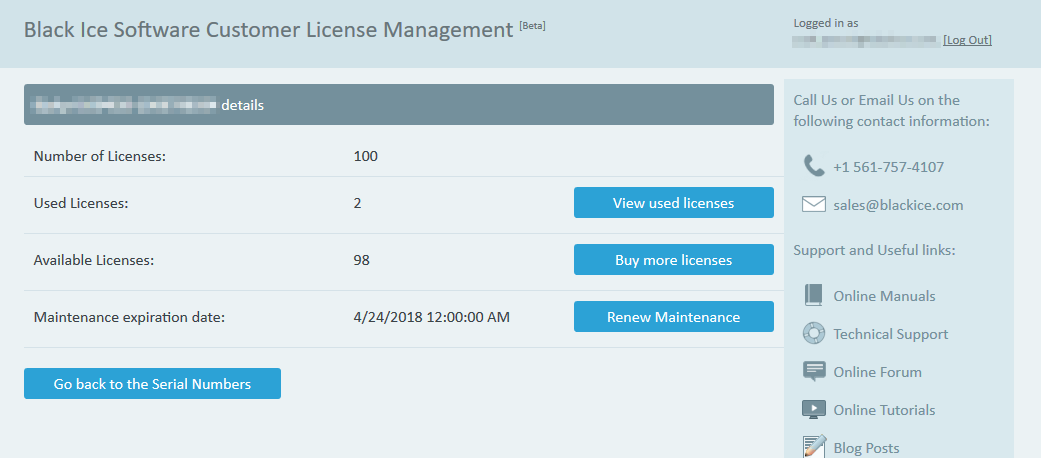1041x458 pixels.
Task: Click the Online Manuals book icon
Action: tap(813, 295)
